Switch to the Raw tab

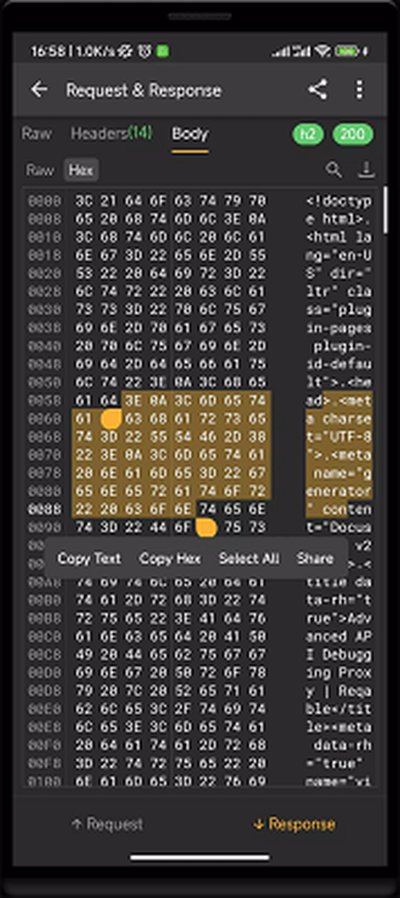[x=35, y=134]
